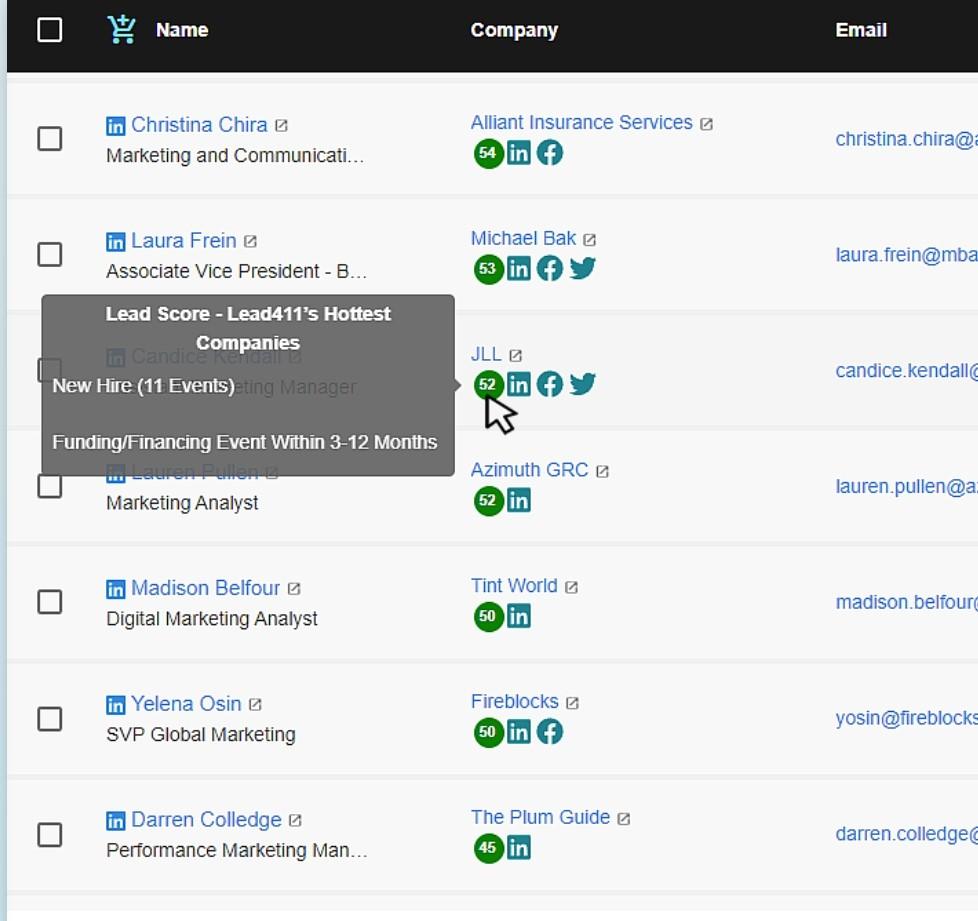Click lead score 52 badge for Azimuth GRC
The width and height of the screenshot is (978, 921).
pos(488,500)
